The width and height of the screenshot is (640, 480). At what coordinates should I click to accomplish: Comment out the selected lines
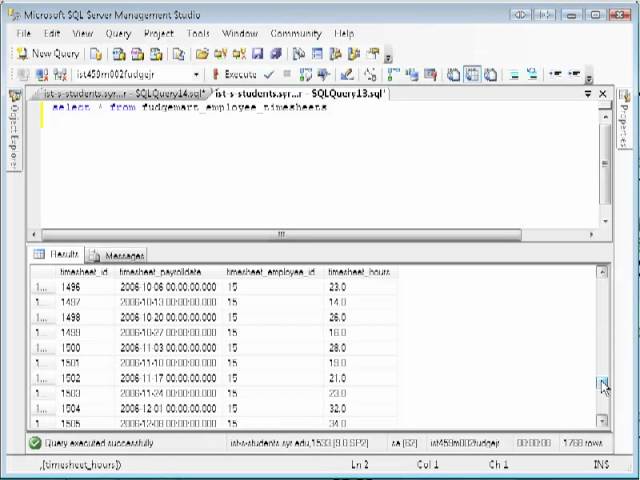coord(514,75)
